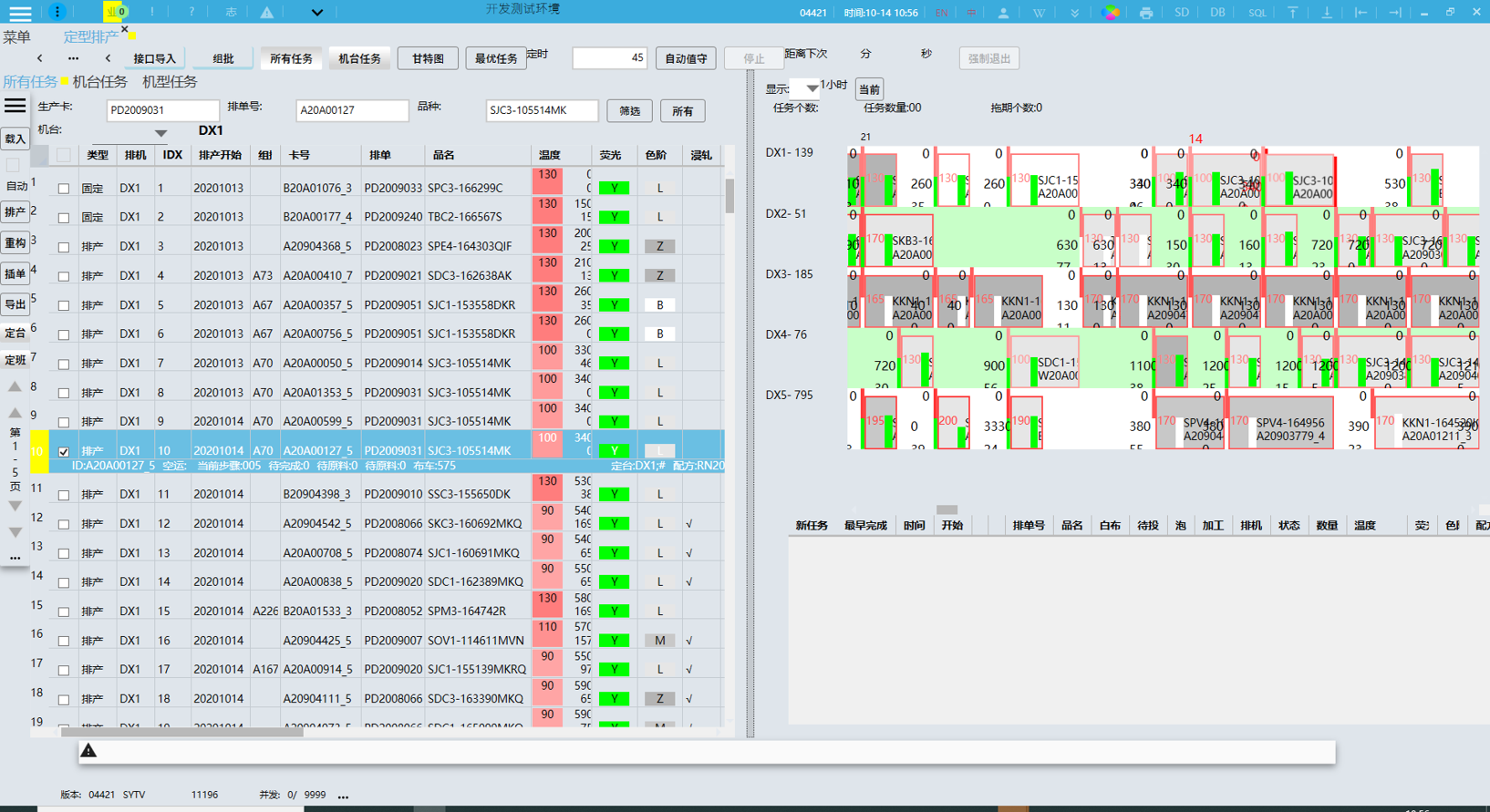Switch input language to EN
This screenshot has height=812, width=1490.
coord(942,13)
